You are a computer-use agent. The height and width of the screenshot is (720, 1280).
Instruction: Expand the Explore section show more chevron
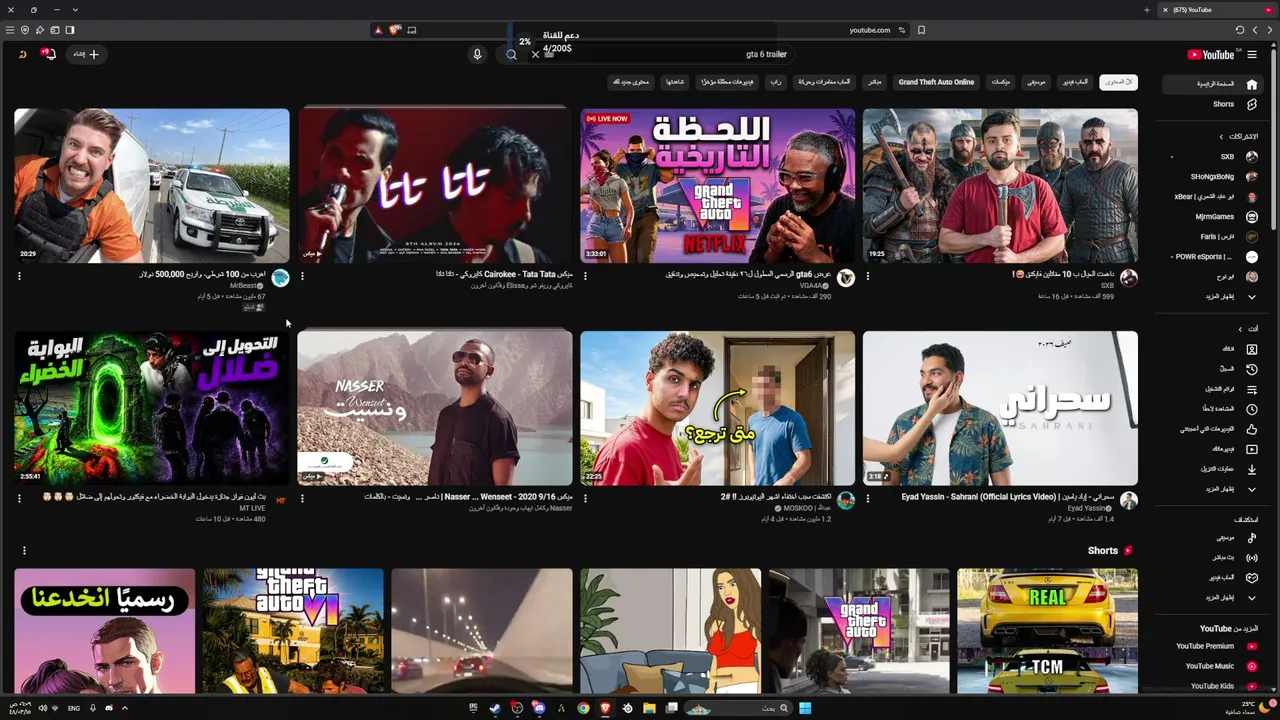pyautogui.click(x=1251, y=598)
